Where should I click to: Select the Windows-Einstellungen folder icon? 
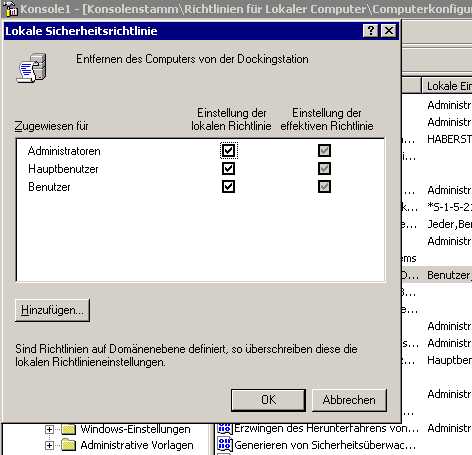pos(69,429)
